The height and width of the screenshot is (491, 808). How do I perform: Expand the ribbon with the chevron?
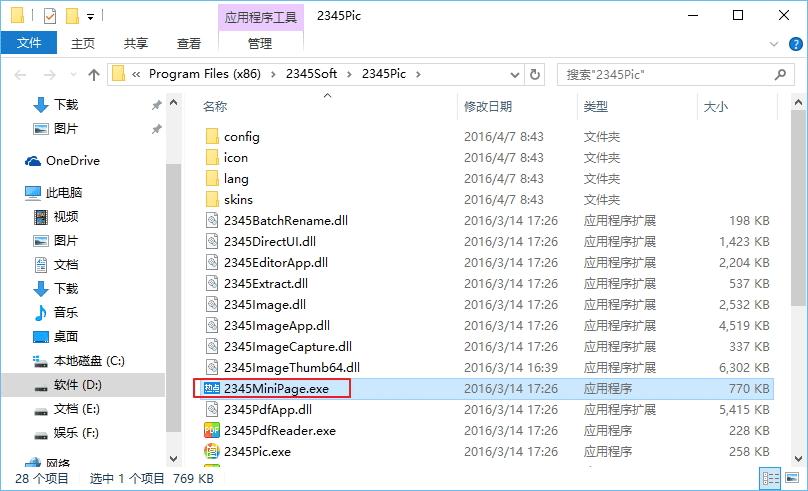click(773, 44)
